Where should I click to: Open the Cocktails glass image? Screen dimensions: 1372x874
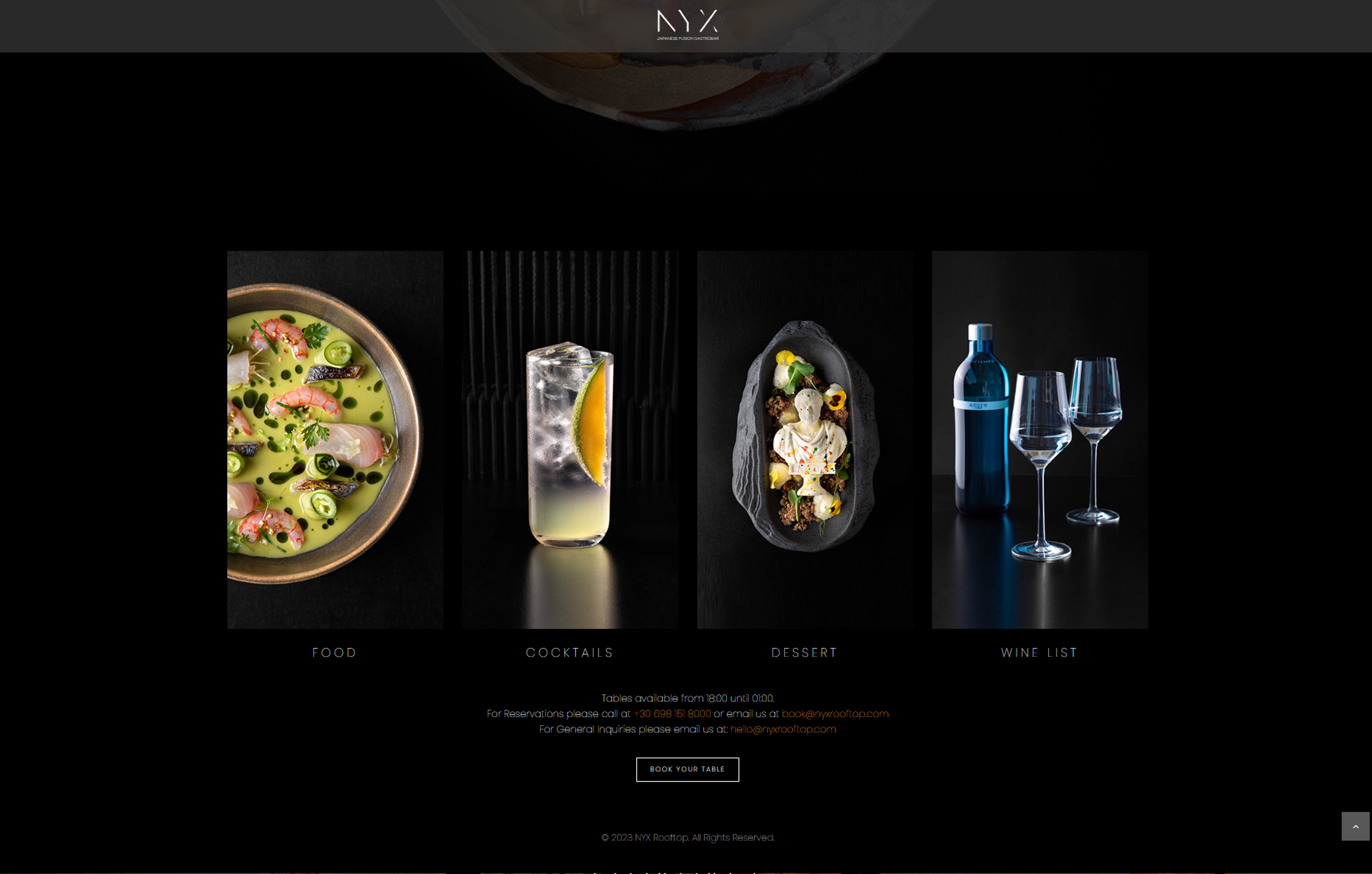click(x=570, y=440)
